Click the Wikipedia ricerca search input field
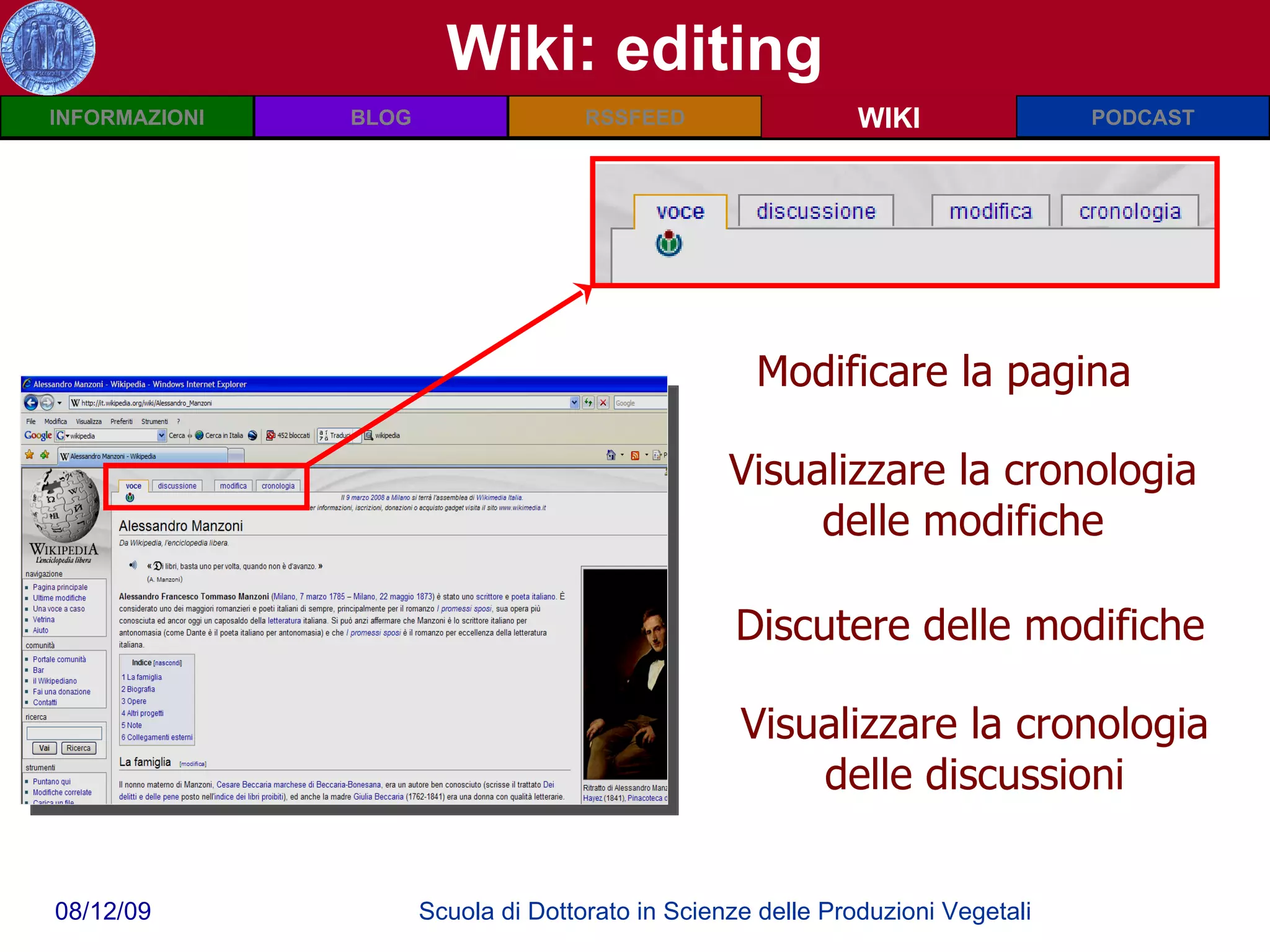Viewport: 1270px width, 952px height. click(x=64, y=733)
